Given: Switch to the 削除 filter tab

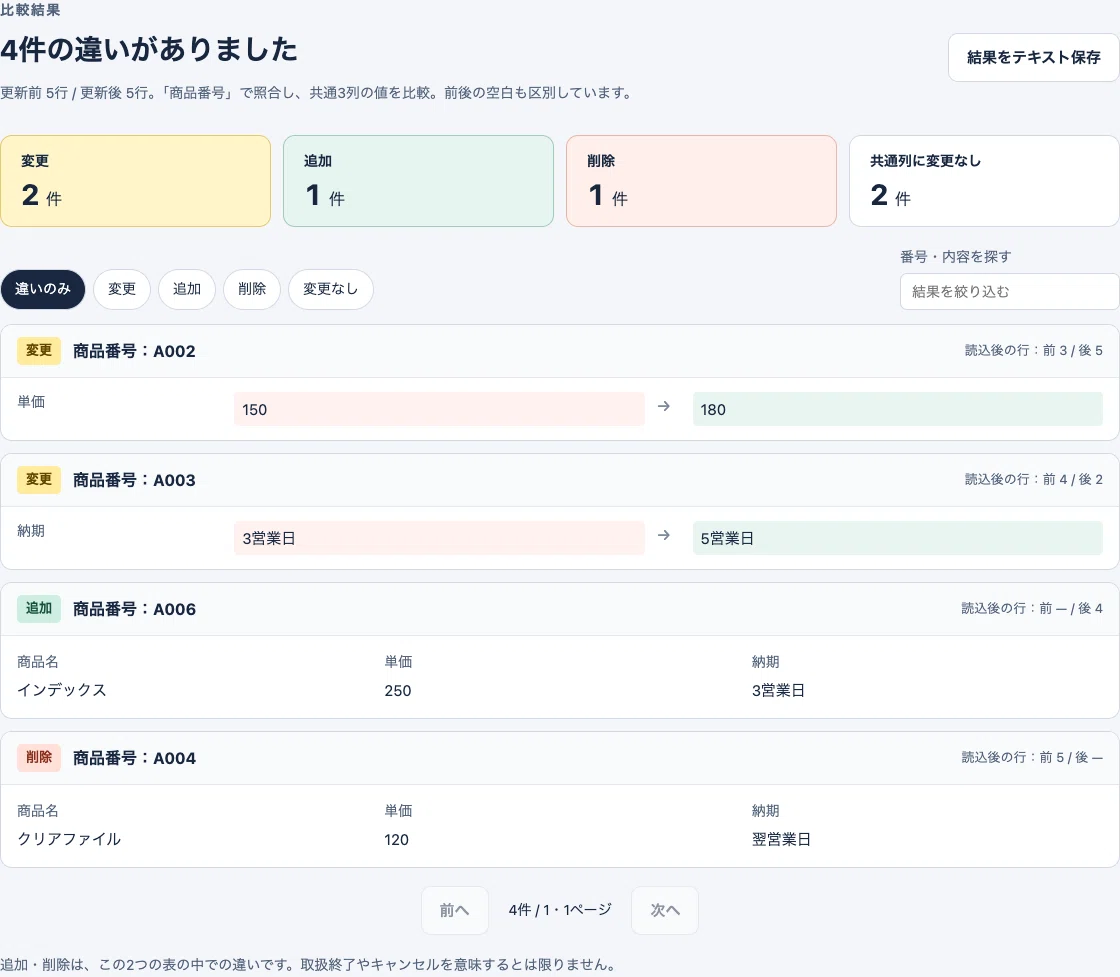Looking at the screenshot, I should coord(252,289).
